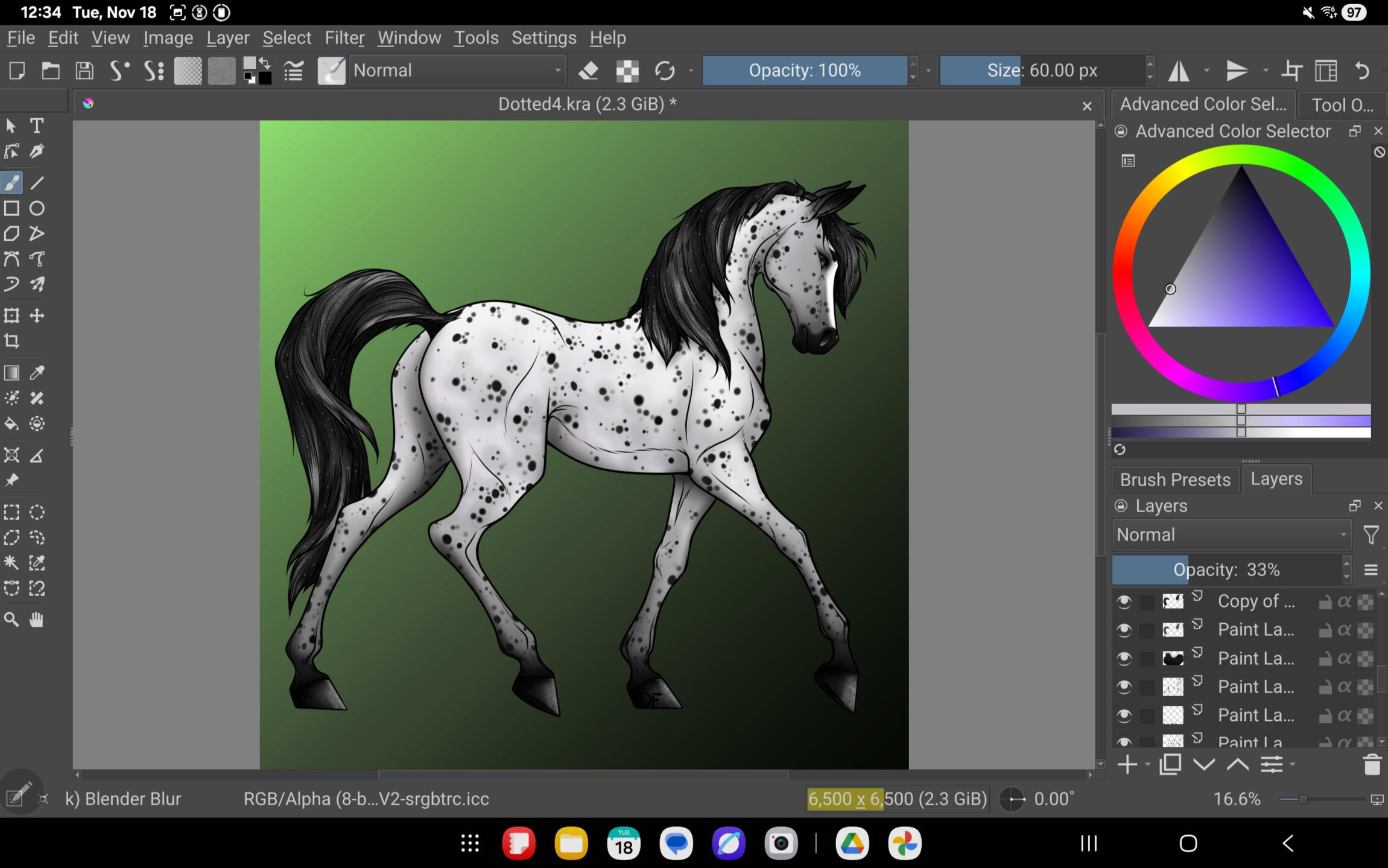Delete layer with trash icon
This screenshot has height=868, width=1388.
click(x=1372, y=765)
